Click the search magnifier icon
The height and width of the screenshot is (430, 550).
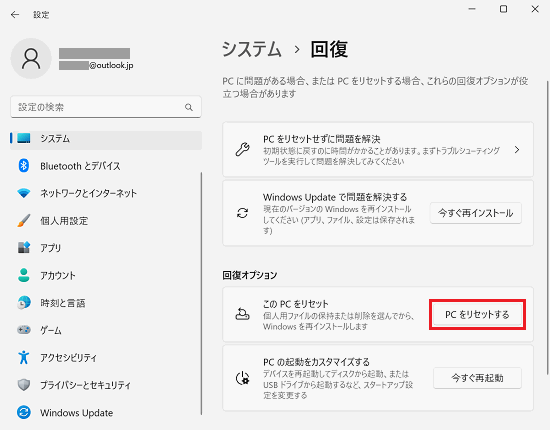point(189,107)
